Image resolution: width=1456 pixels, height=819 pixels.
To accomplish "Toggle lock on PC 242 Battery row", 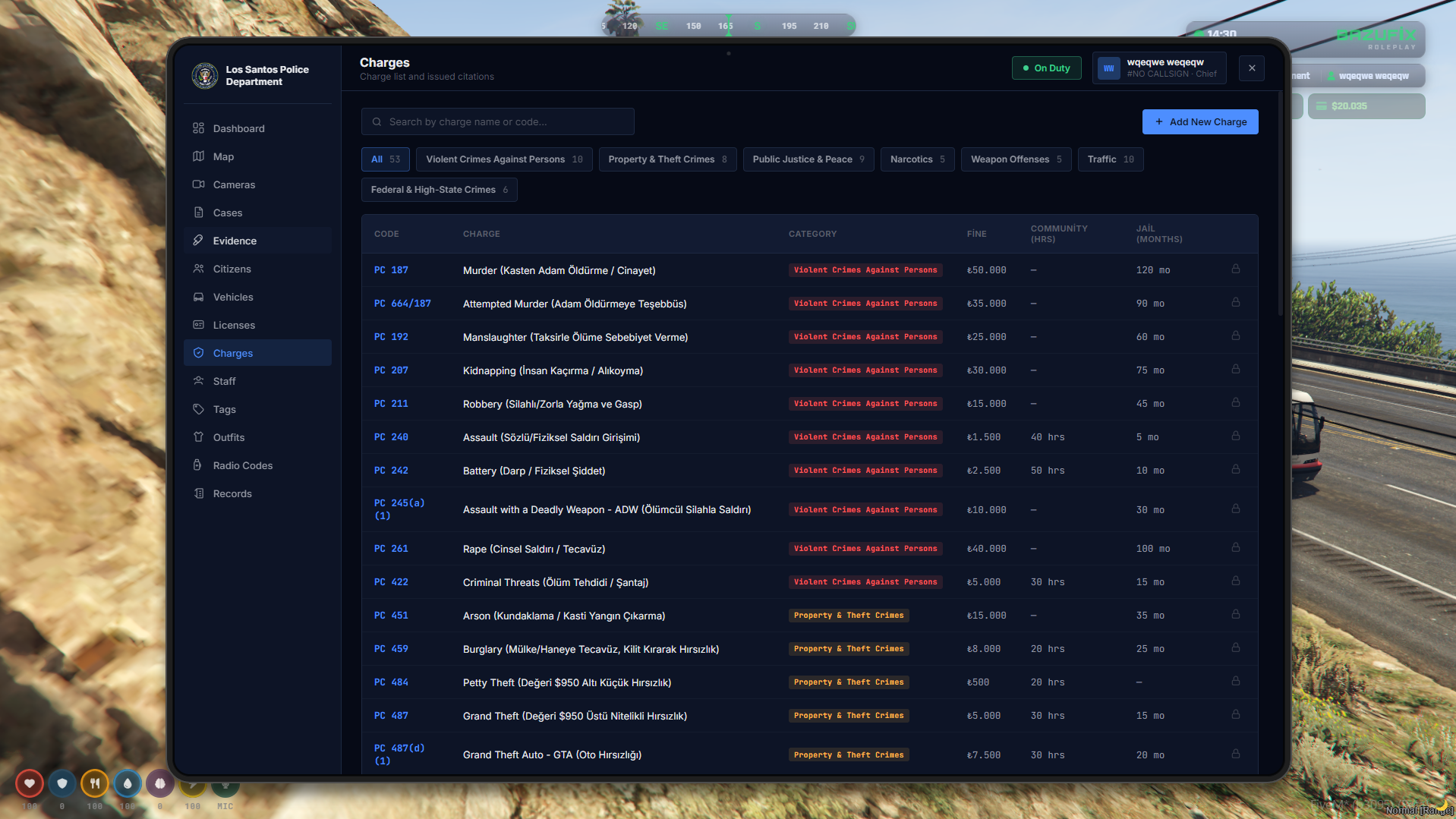I will [x=1235, y=470].
